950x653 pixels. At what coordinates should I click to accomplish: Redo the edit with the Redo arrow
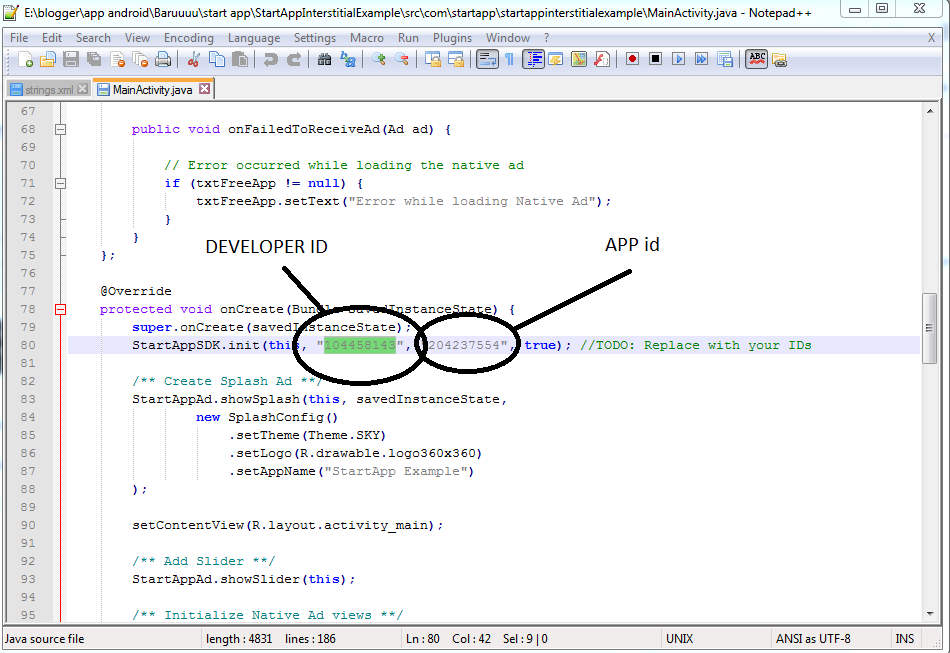tap(294, 59)
